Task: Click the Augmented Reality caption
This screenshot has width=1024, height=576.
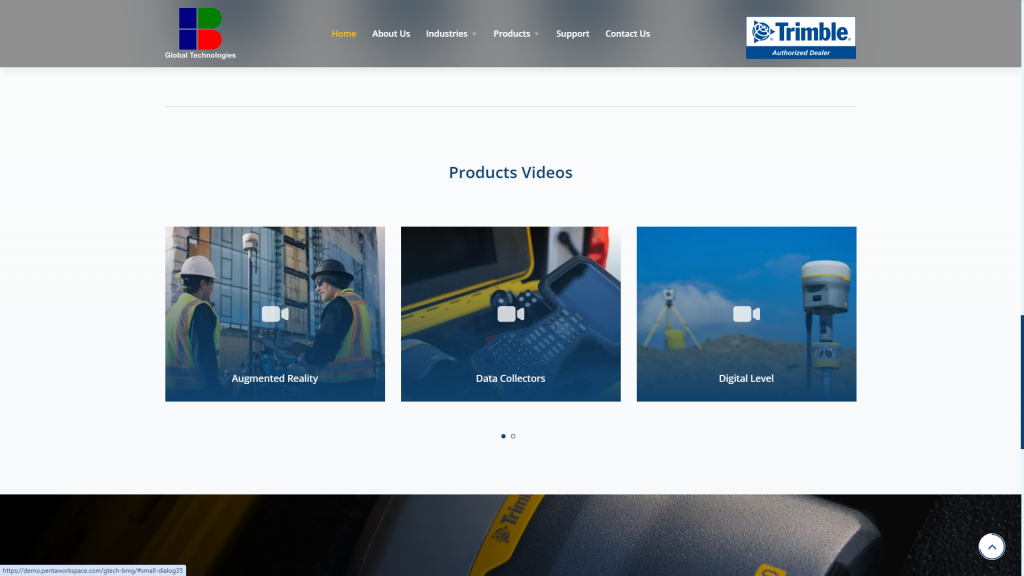Action: point(274,378)
